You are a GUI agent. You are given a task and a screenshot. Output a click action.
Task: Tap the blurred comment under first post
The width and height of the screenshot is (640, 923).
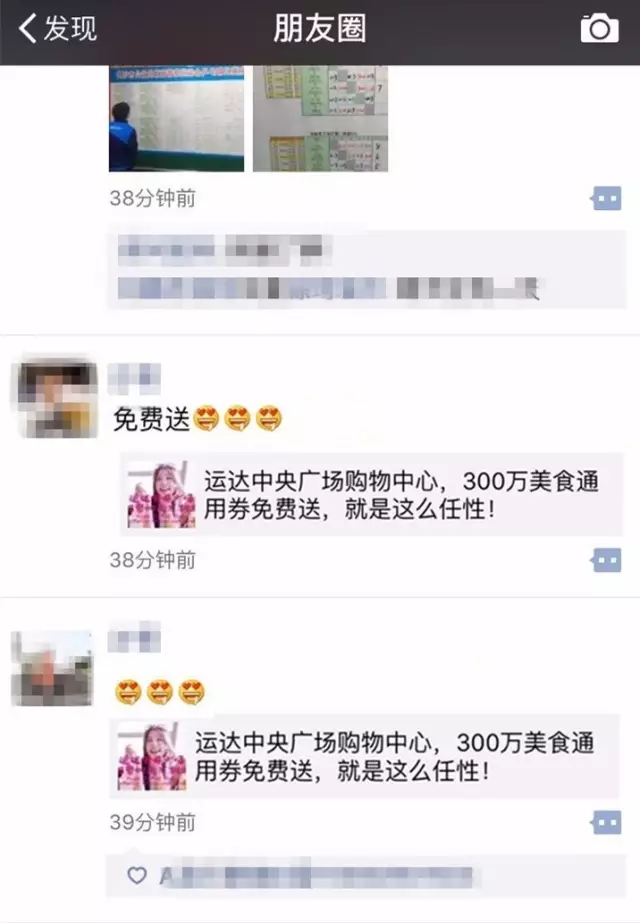click(x=366, y=270)
